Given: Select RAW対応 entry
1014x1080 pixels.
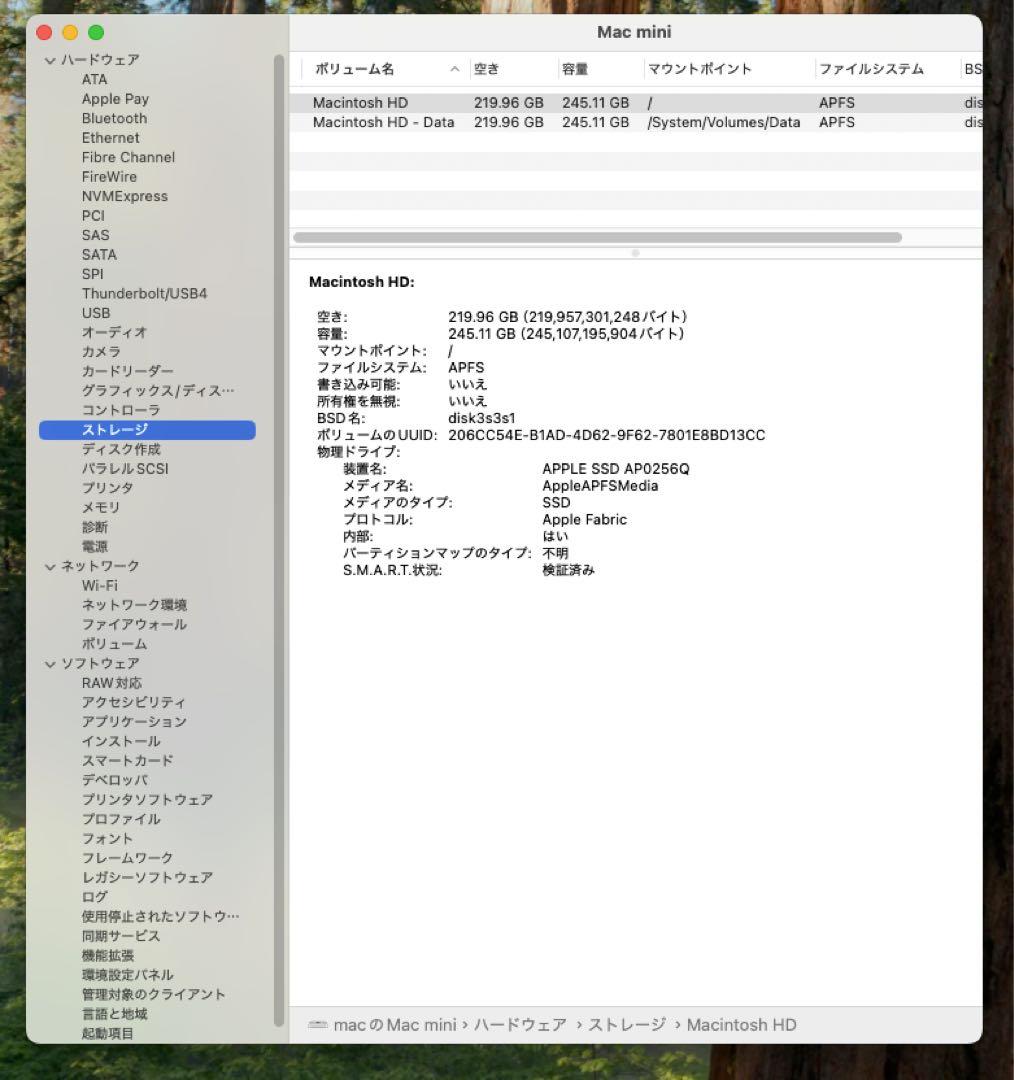Looking at the screenshot, I should coord(112,683).
